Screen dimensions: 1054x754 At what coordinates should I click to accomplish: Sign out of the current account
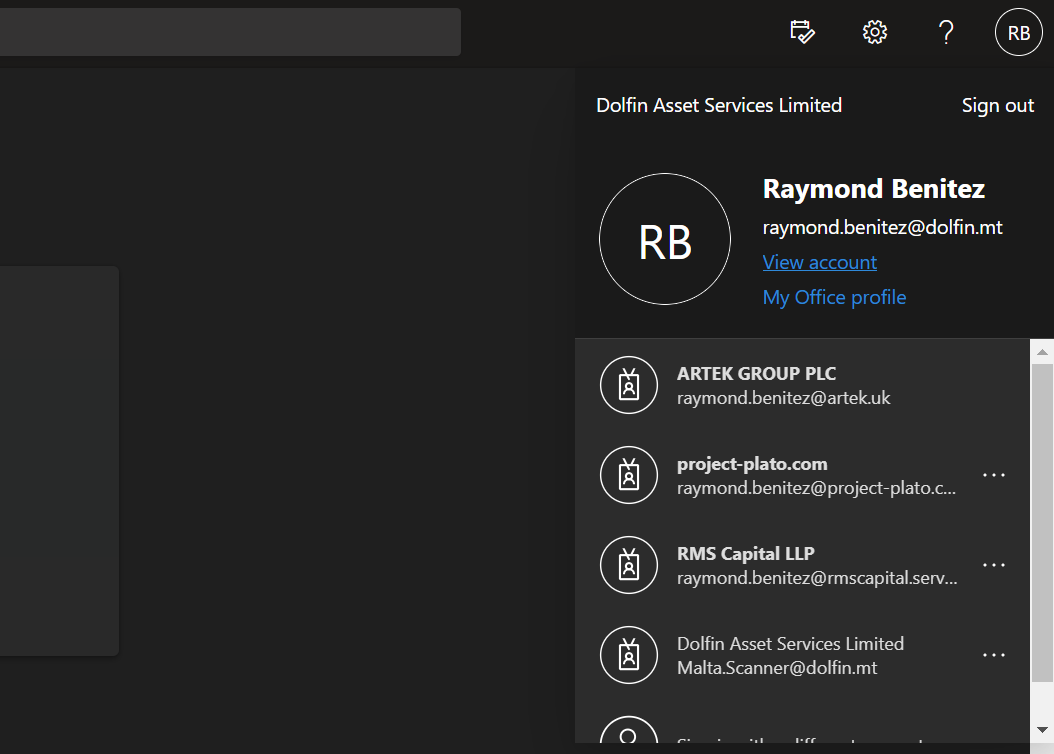tap(997, 106)
